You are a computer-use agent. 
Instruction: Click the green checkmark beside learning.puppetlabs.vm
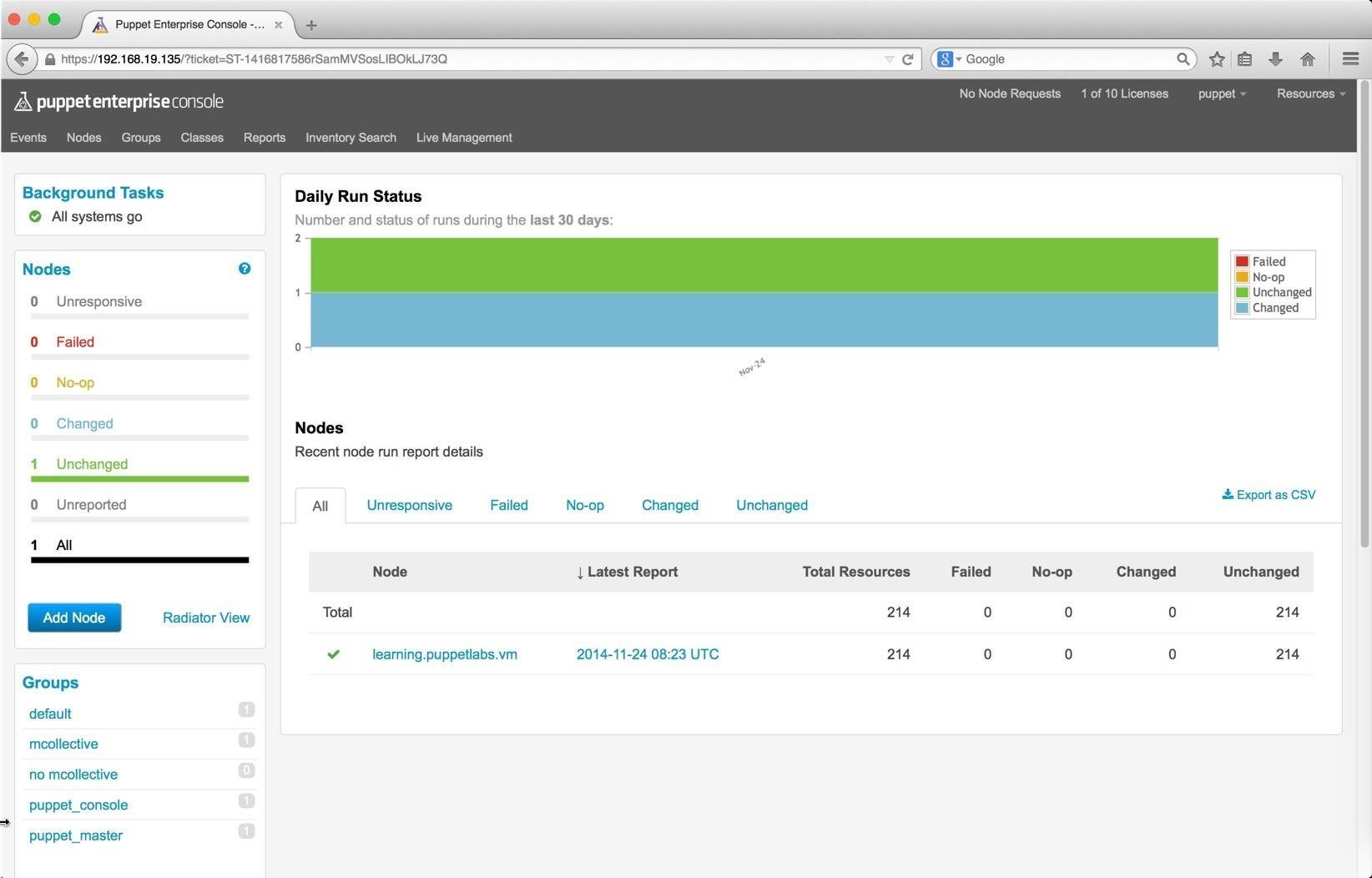tap(333, 654)
